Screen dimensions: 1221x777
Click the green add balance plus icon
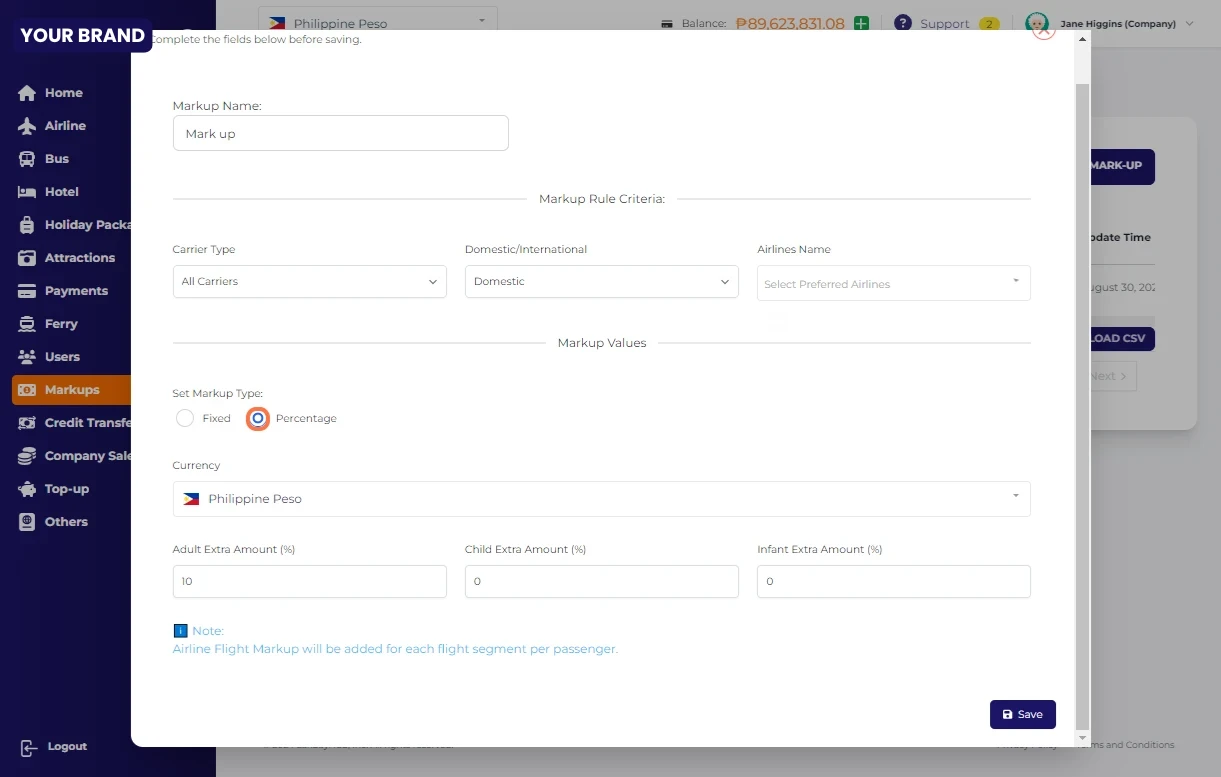tap(861, 23)
